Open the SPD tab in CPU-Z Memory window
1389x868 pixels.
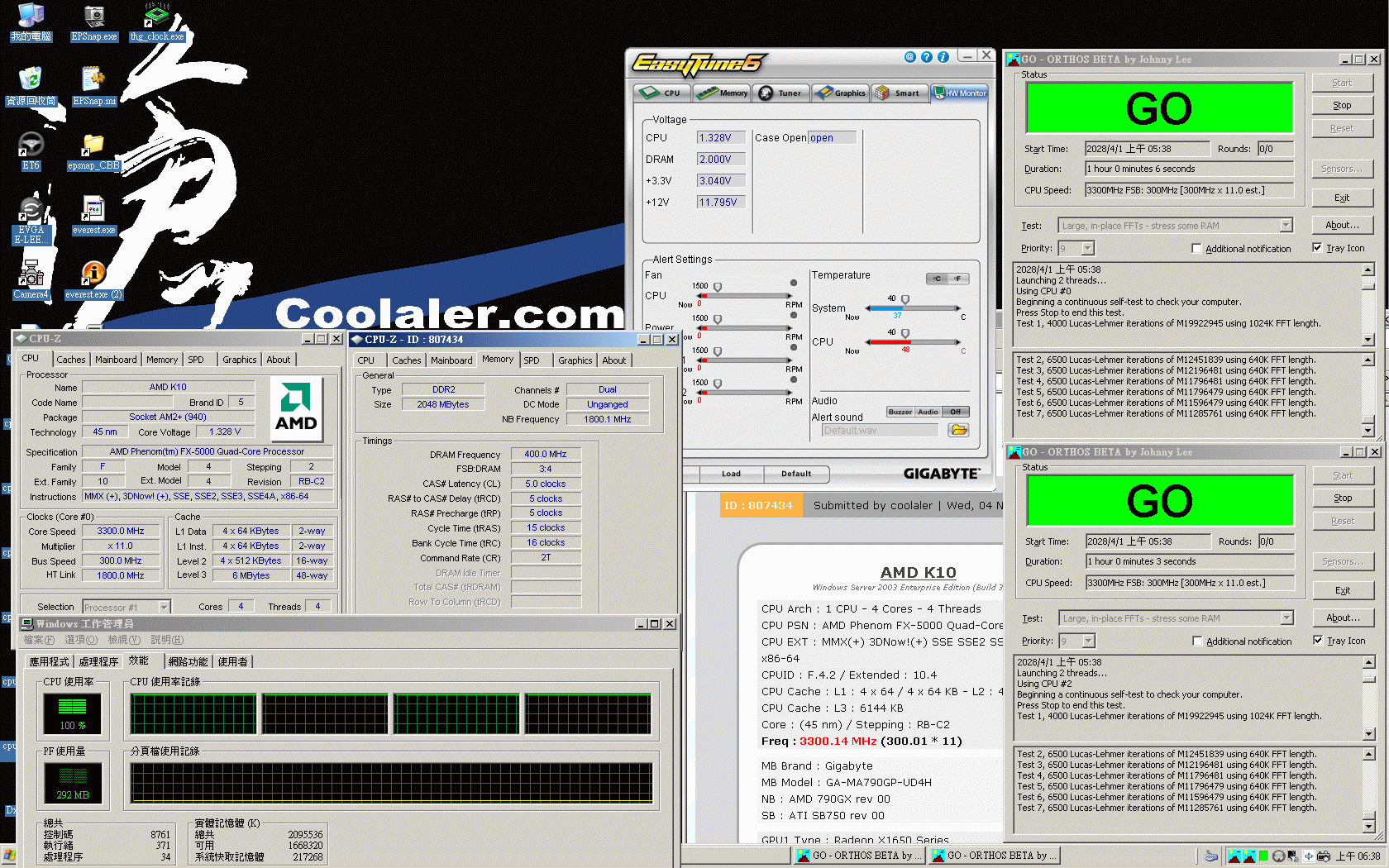pos(532,360)
